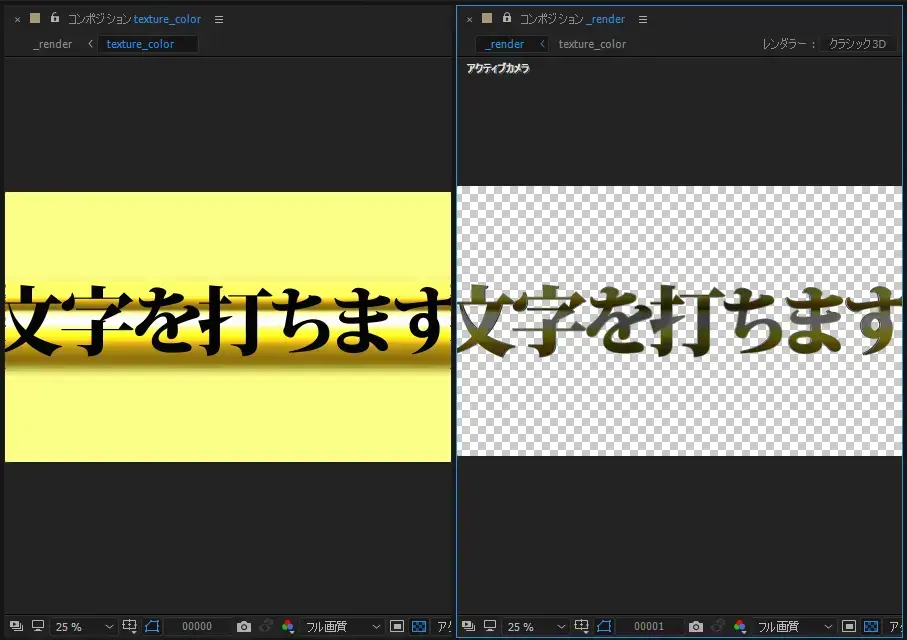The width and height of the screenshot is (907, 640).
Task: Select the Region of Interest tool in _render viewer
Action: click(x=851, y=627)
